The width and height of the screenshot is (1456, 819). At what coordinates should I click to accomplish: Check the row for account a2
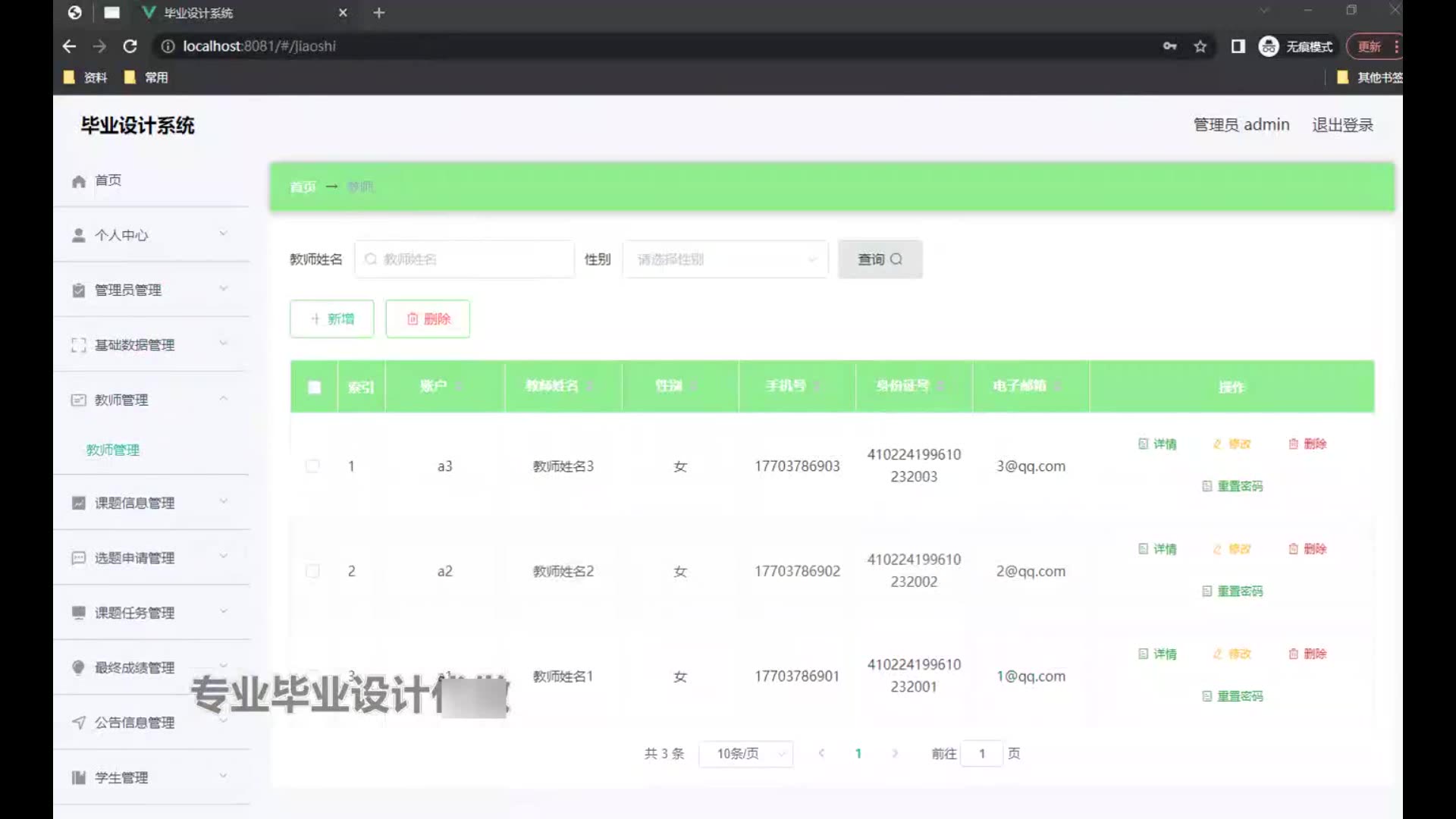coord(312,571)
